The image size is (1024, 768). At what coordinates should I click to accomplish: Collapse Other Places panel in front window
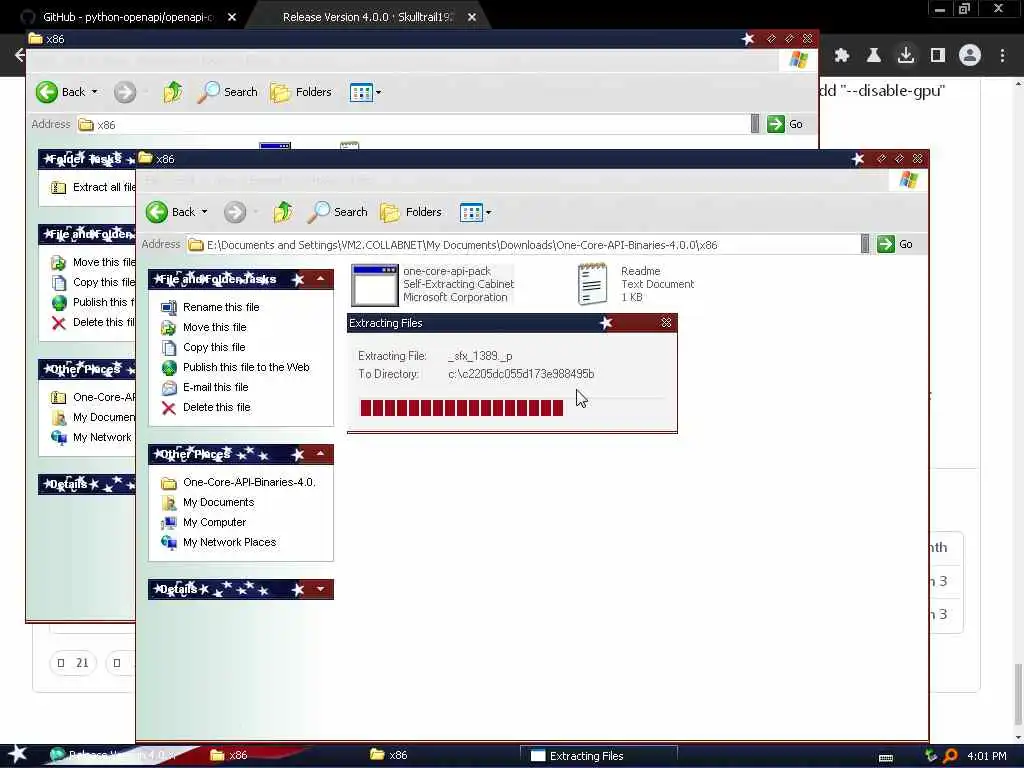tap(321, 454)
